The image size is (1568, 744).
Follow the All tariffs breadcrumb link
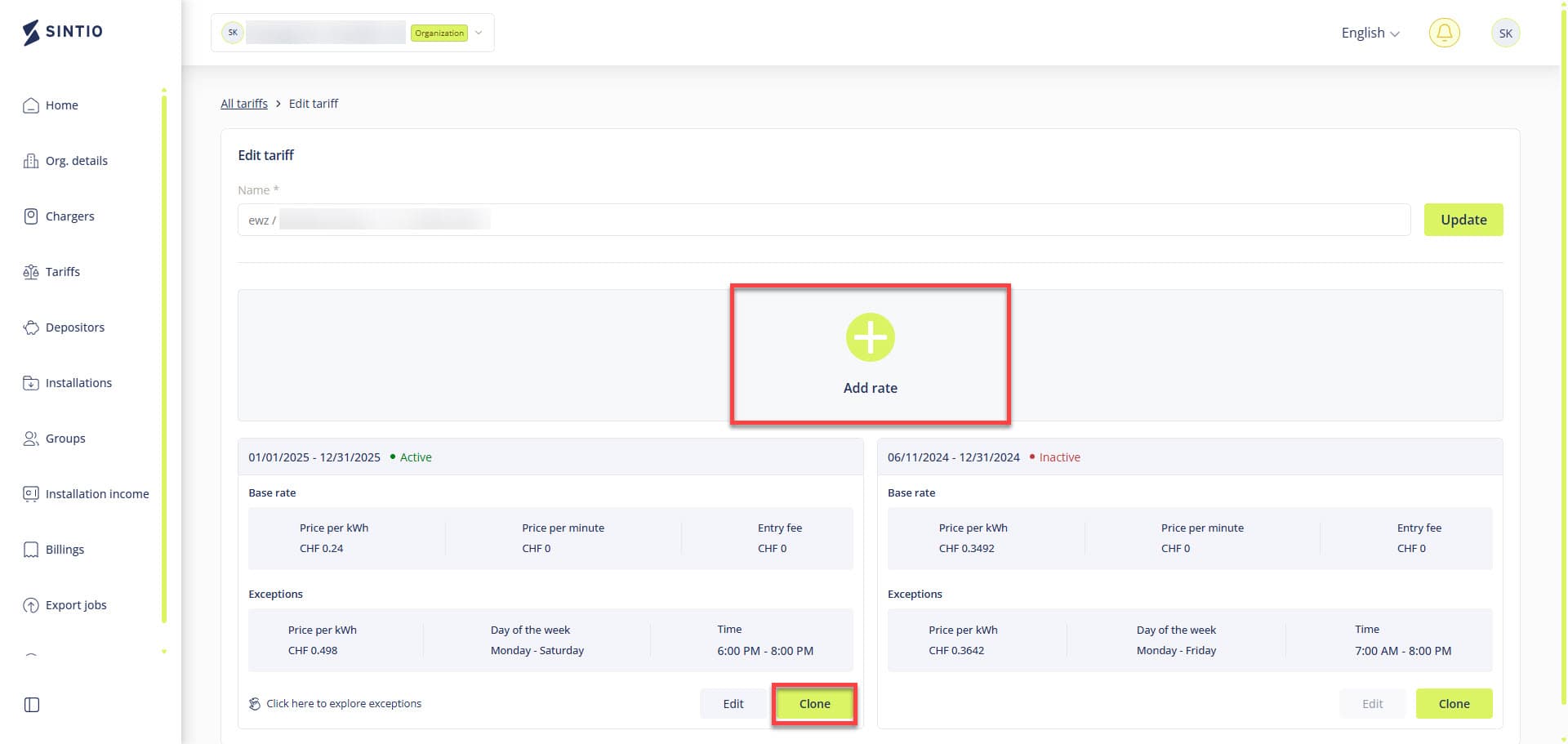pos(244,104)
